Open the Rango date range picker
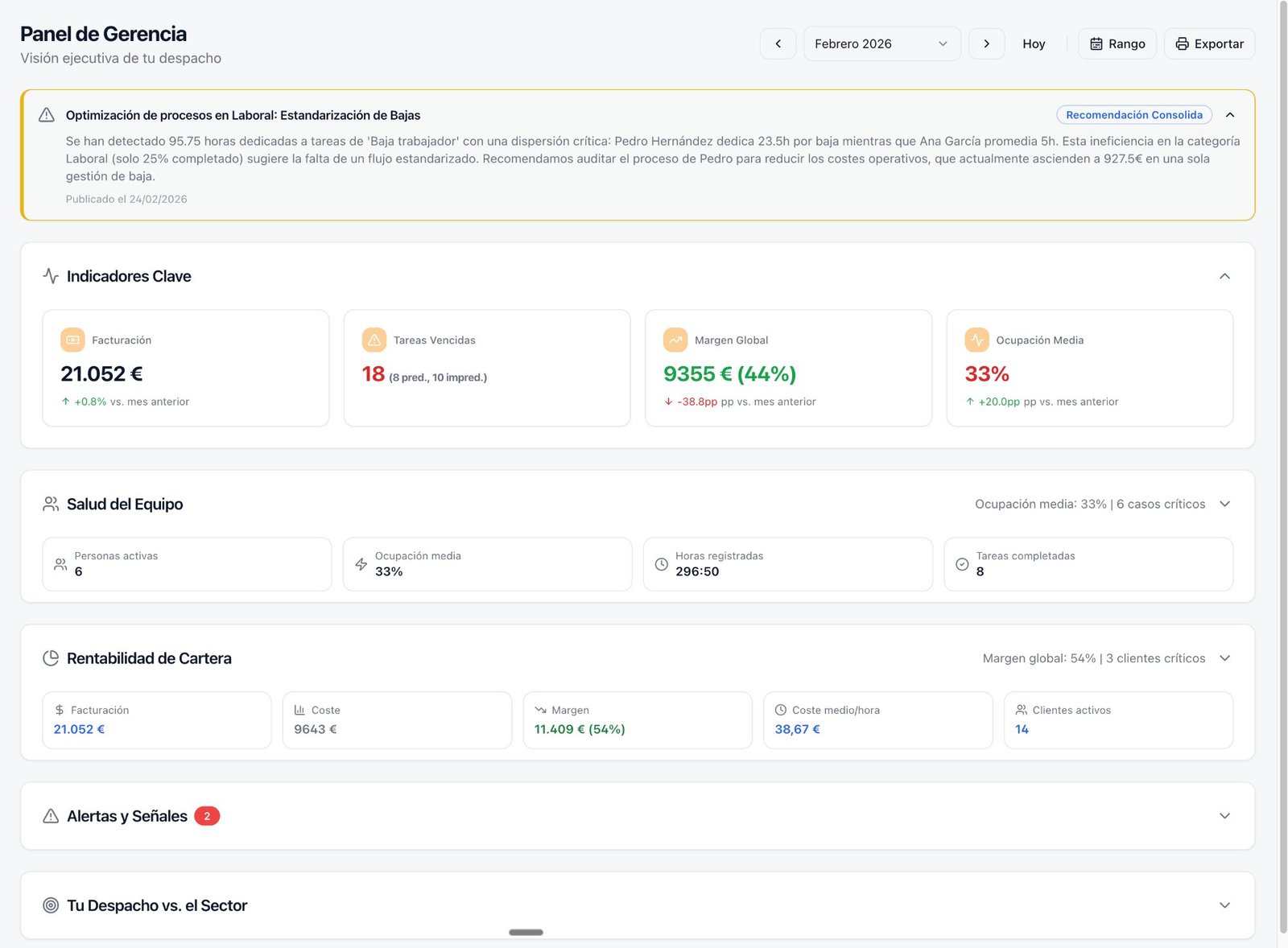The height and width of the screenshot is (948, 1288). coord(1117,44)
